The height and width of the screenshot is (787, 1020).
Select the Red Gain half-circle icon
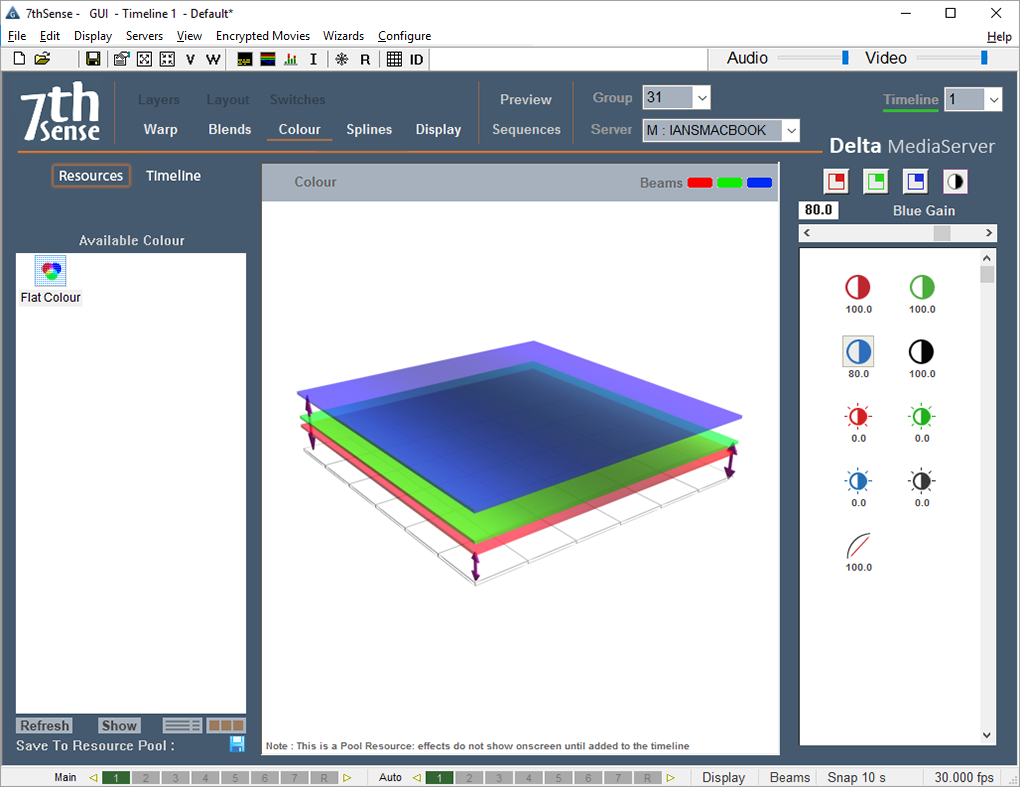(858, 287)
